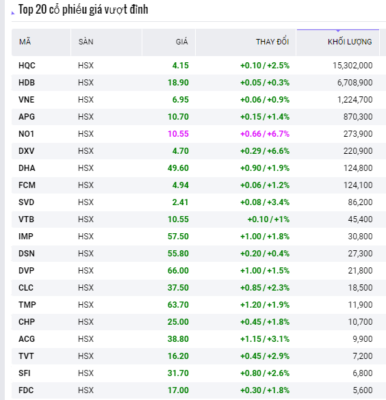Open the DXV stock code
This screenshot has height=400, width=386.
[x=26, y=151]
